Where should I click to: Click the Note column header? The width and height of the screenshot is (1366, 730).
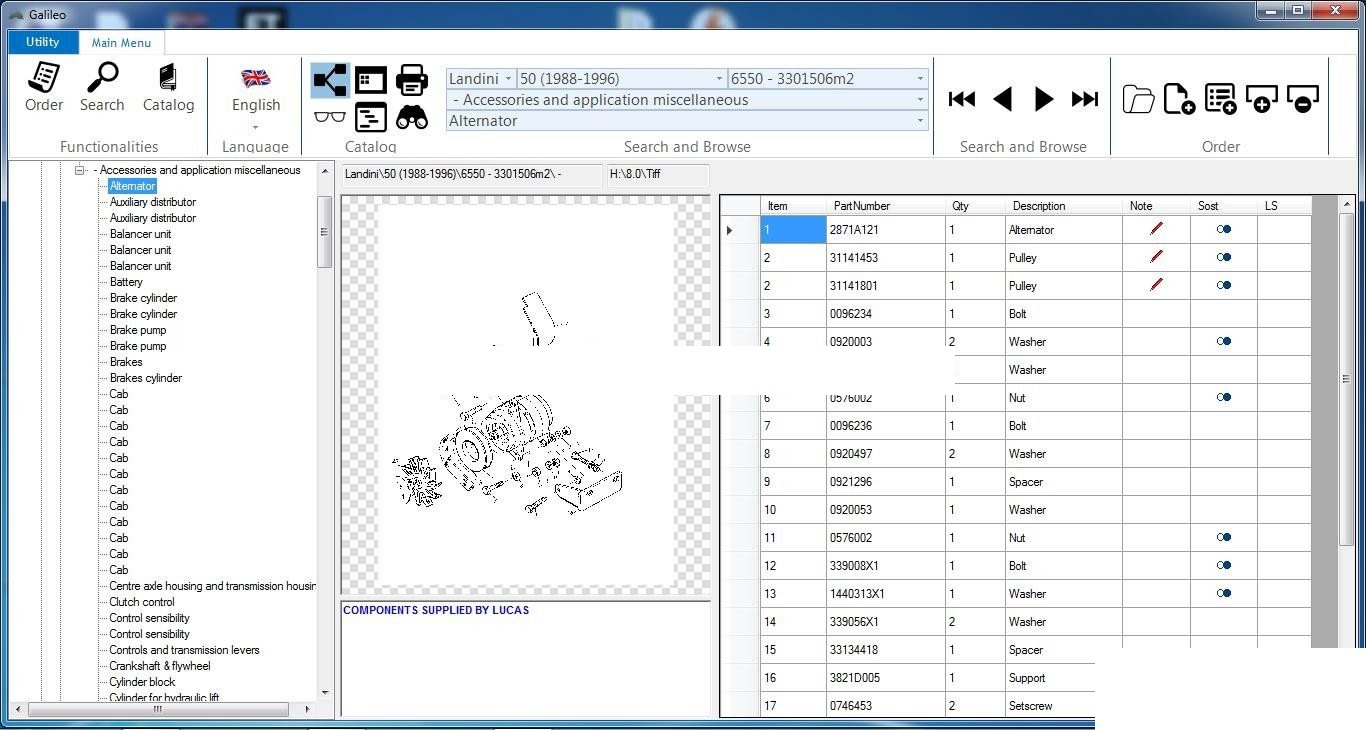pos(1156,206)
